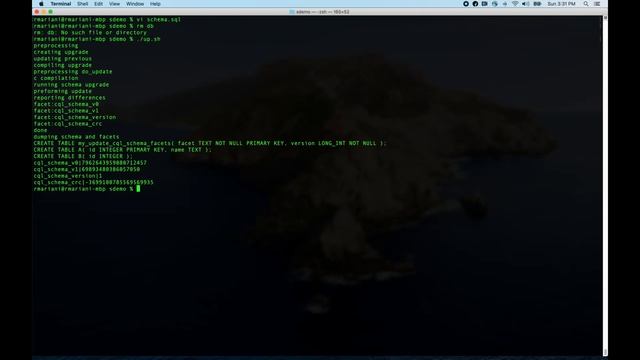
Task: Click the 'compiling upgrade' output line
Action: (62, 65)
